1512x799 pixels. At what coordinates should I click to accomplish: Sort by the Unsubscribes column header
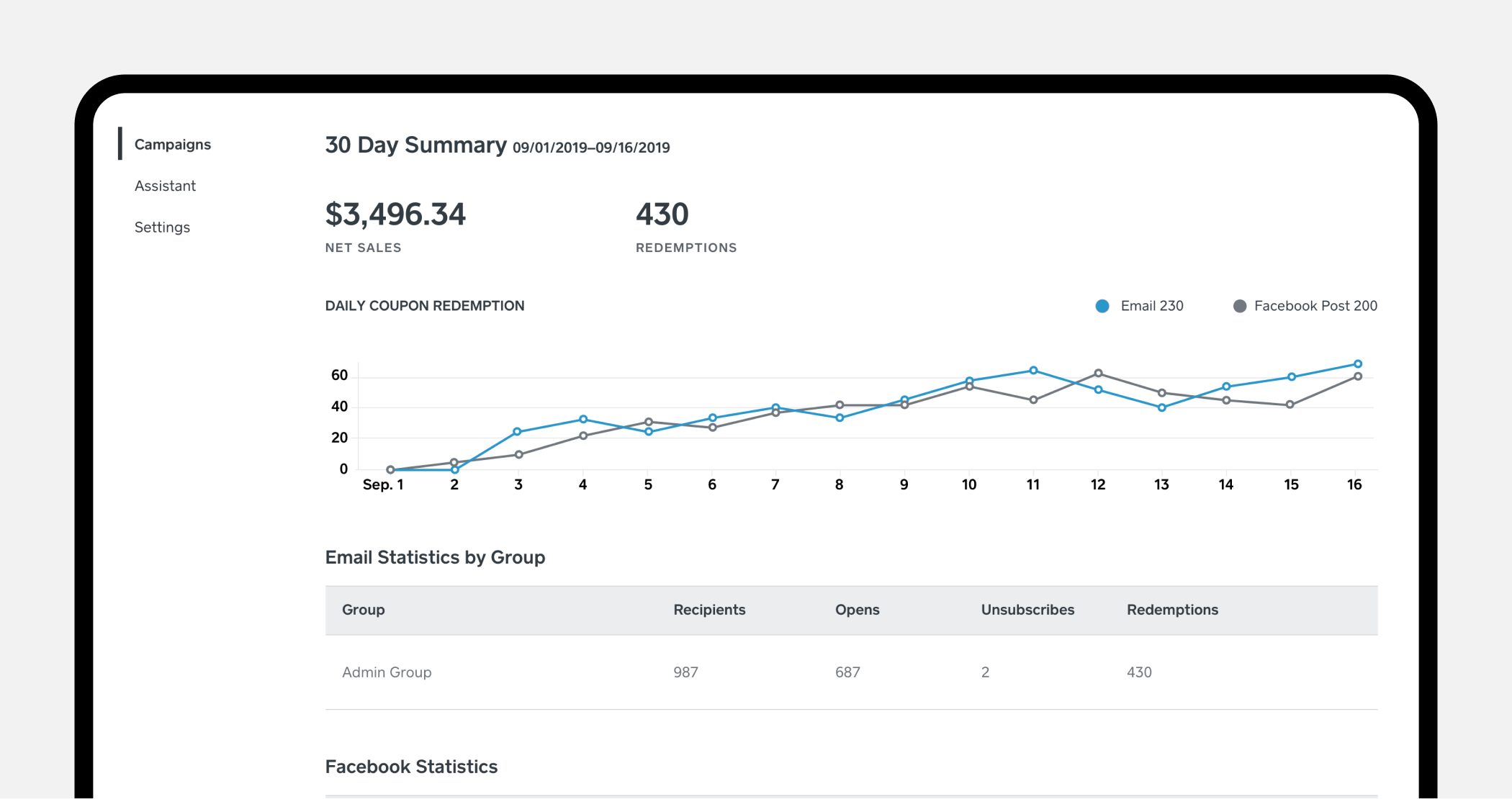[x=1027, y=610]
